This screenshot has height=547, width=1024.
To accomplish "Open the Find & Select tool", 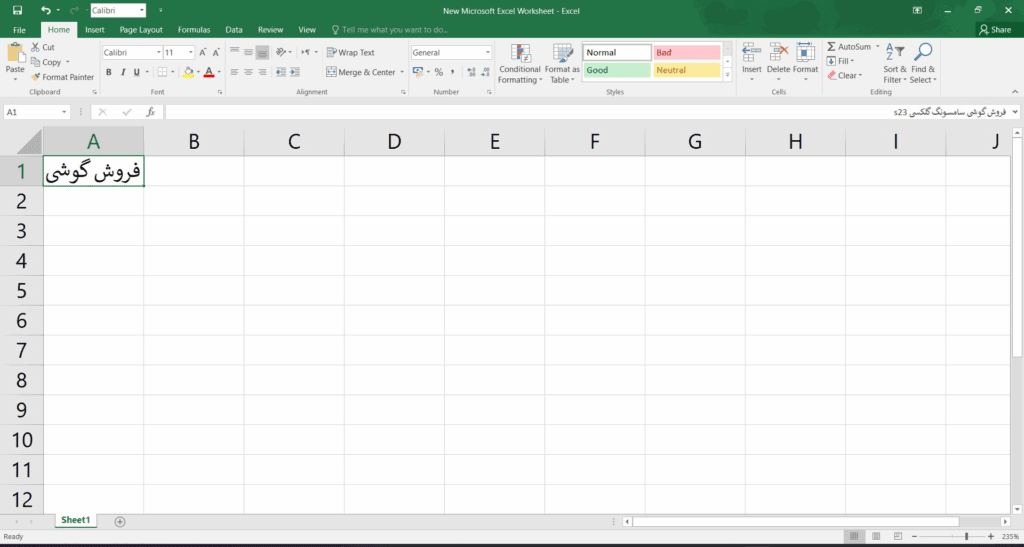I will pyautogui.click(x=923, y=64).
